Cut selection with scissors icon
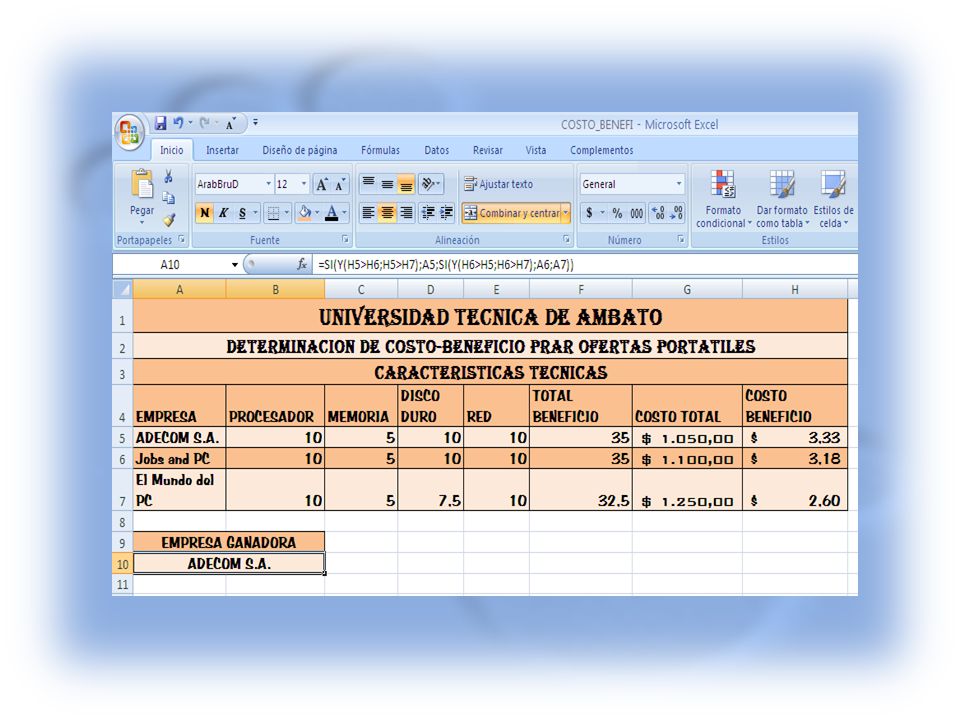The width and height of the screenshot is (960, 720). (168, 177)
